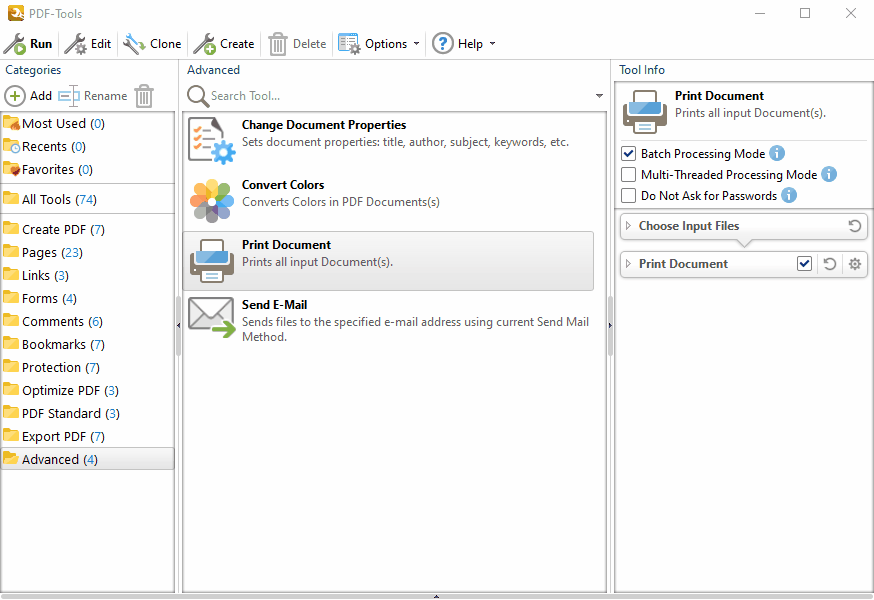This screenshot has height=600, width=874.
Task: Check Do Not Ask for Passwords
Action: 629,195
